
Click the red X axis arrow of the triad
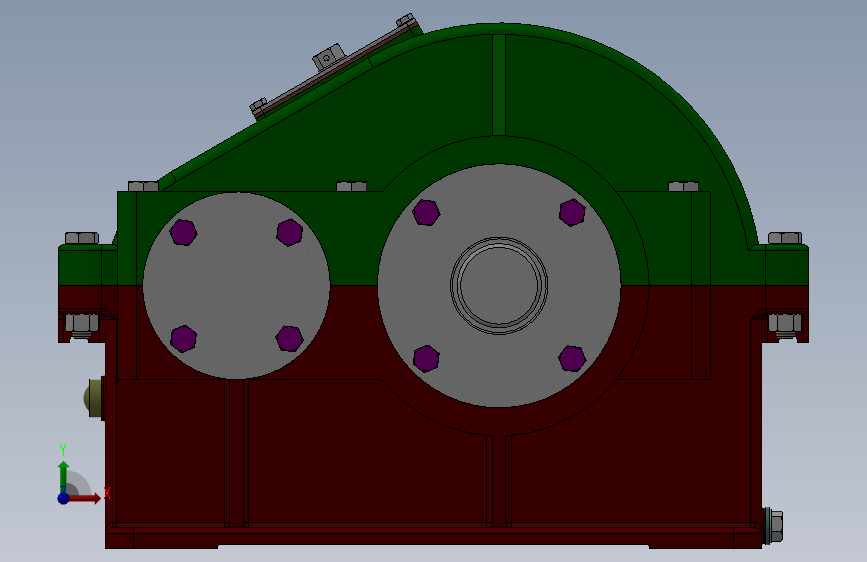(x=83, y=498)
